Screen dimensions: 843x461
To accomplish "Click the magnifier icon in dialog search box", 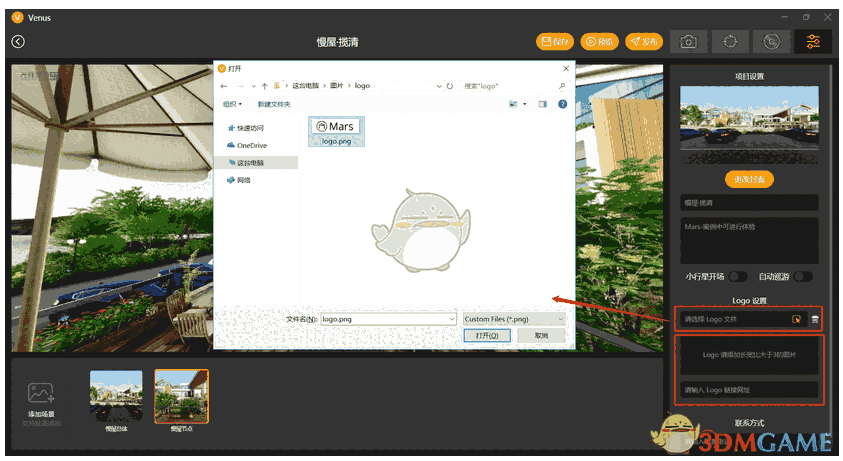I will (x=562, y=86).
